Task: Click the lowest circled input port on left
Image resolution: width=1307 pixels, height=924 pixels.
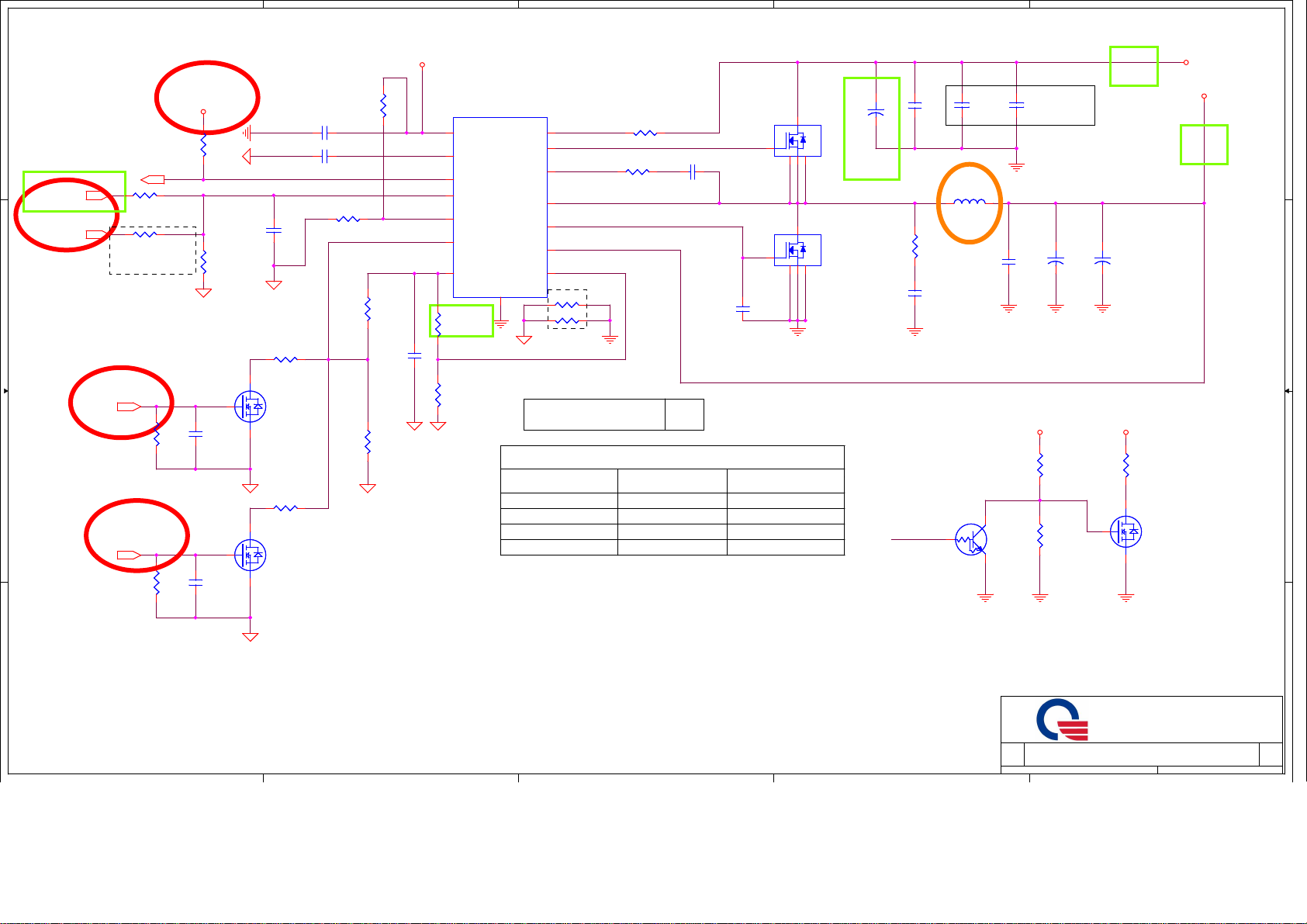Action: [128, 555]
